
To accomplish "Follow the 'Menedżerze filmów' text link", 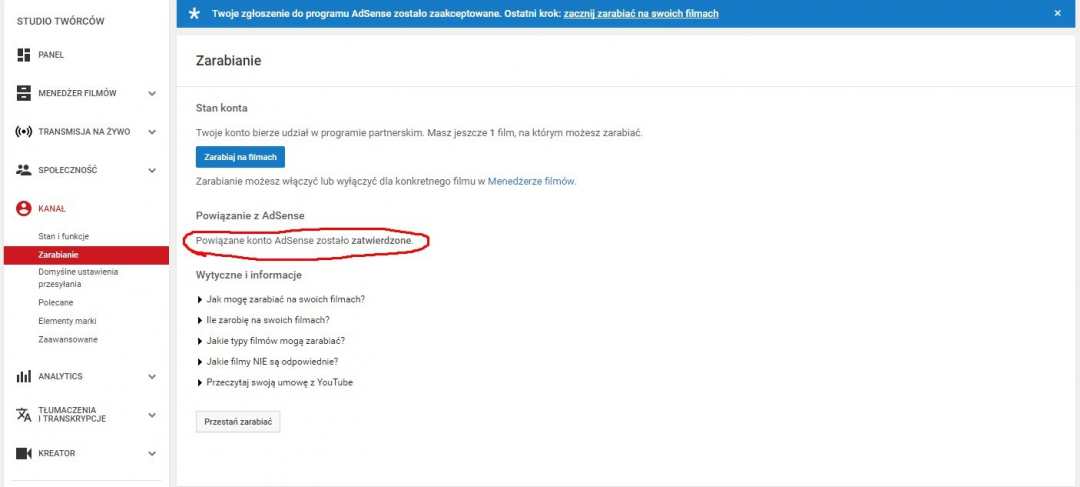I will [x=531, y=181].
